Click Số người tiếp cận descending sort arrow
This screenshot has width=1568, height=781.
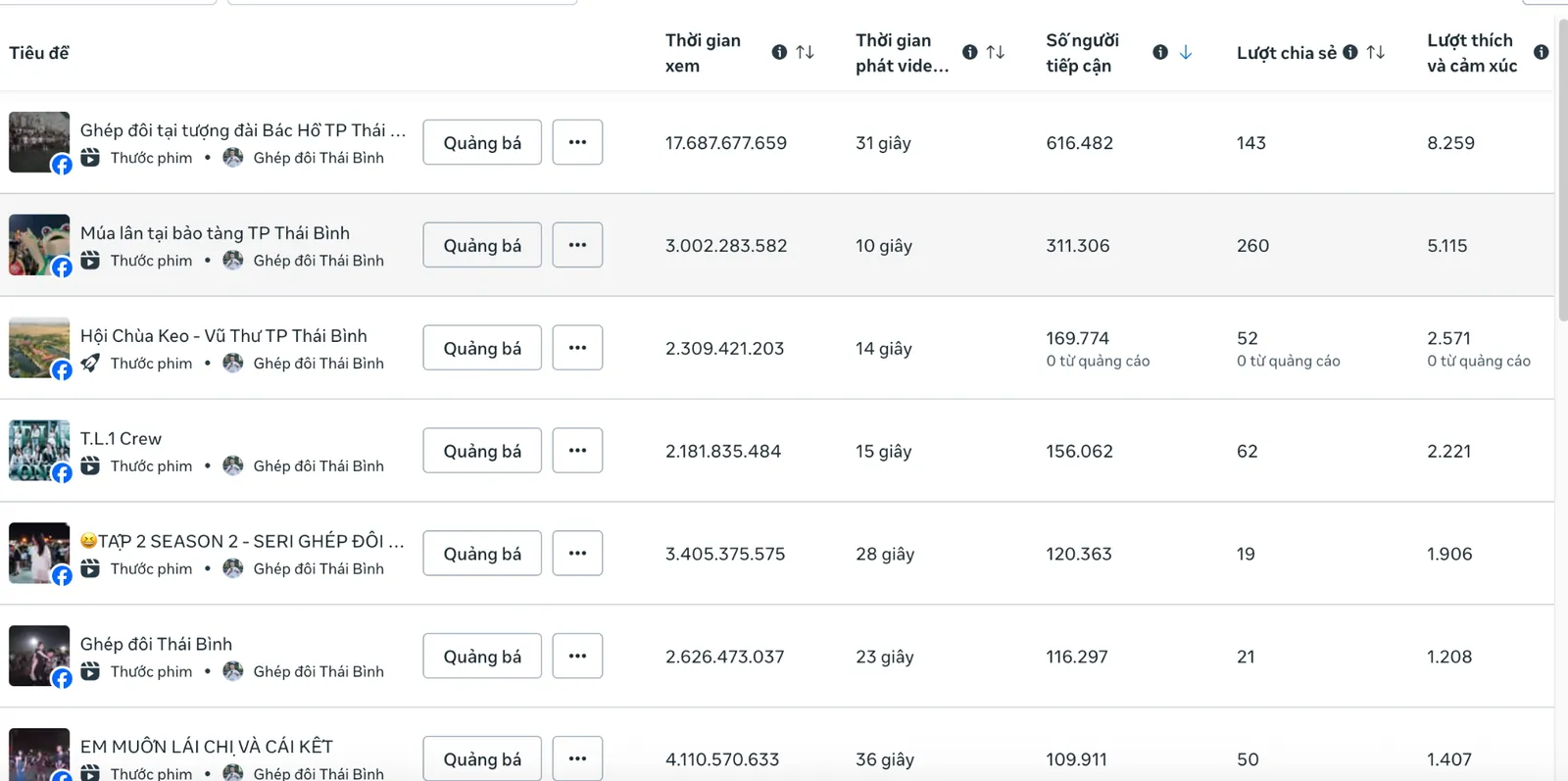pyautogui.click(x=1185, y=52)
